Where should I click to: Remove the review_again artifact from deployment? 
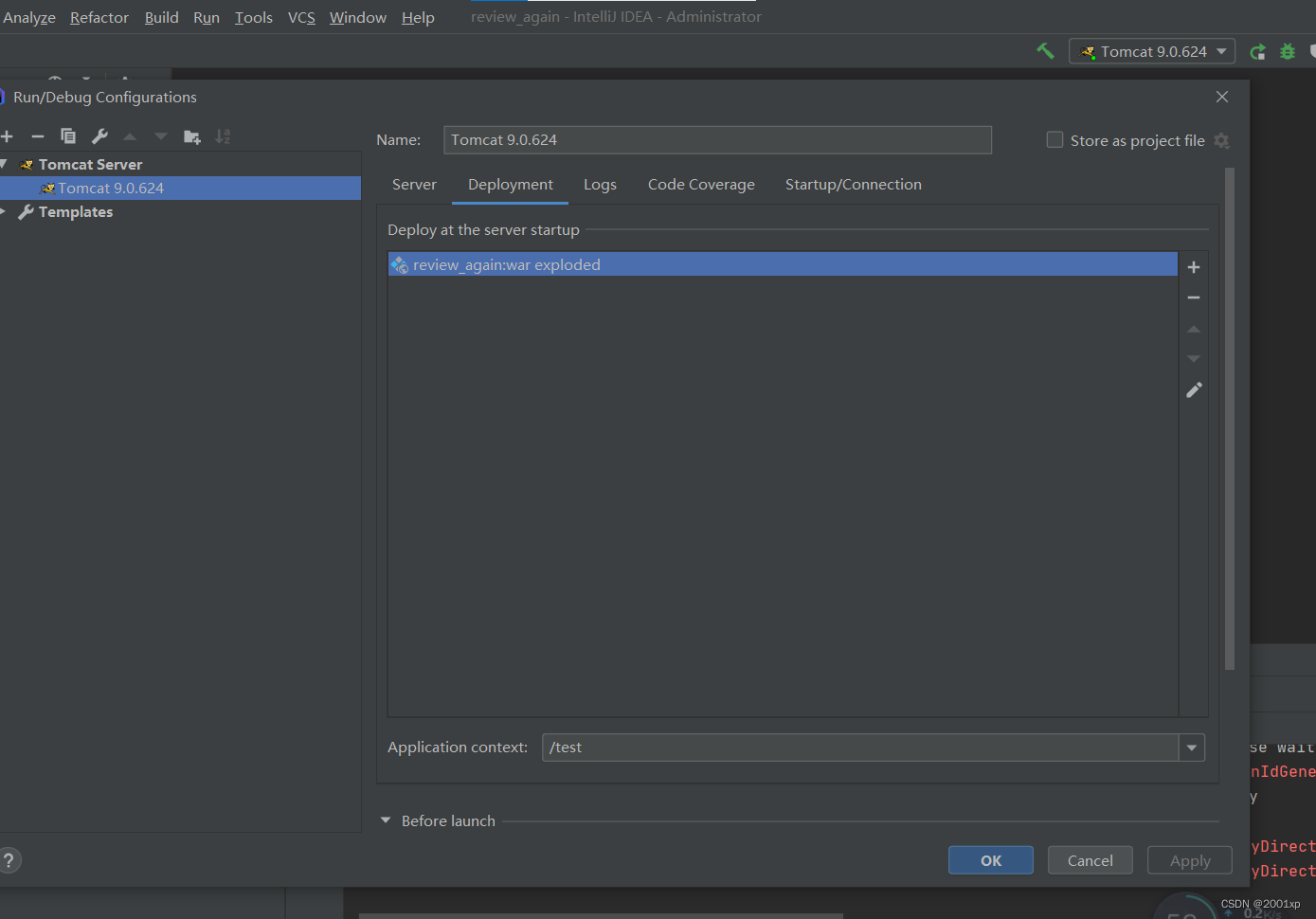1194,297
